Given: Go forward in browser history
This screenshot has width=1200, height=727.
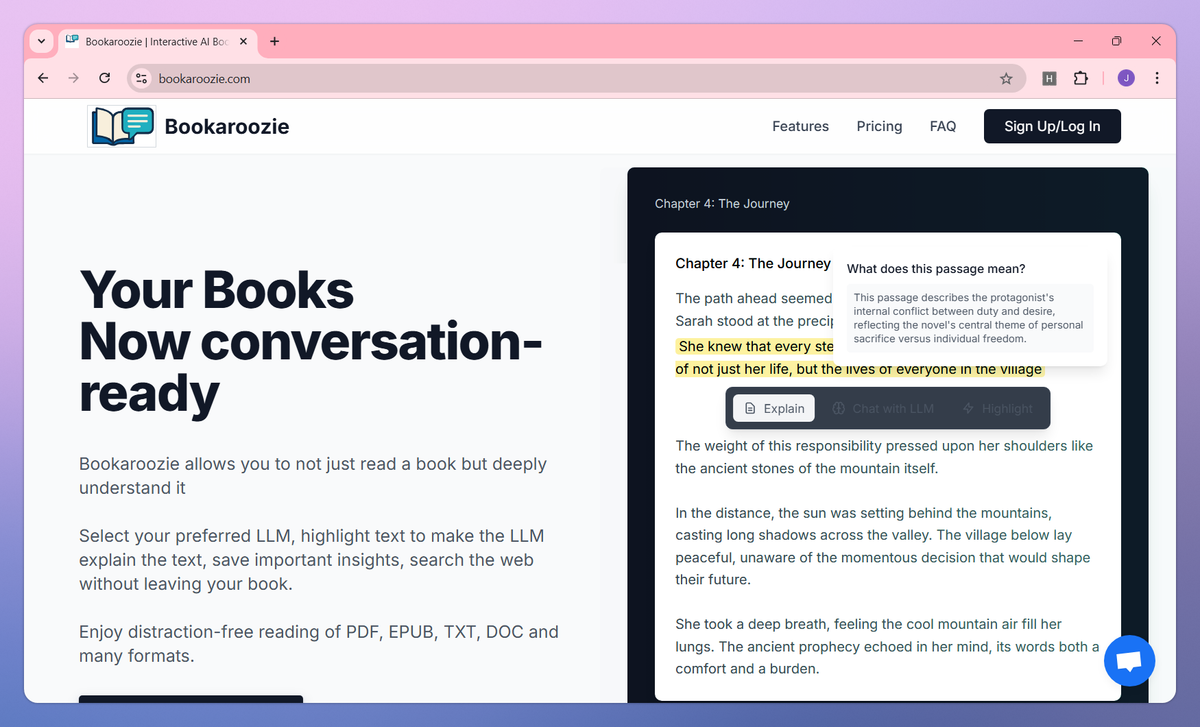Looking at the screenshot, I should point(73,78).
